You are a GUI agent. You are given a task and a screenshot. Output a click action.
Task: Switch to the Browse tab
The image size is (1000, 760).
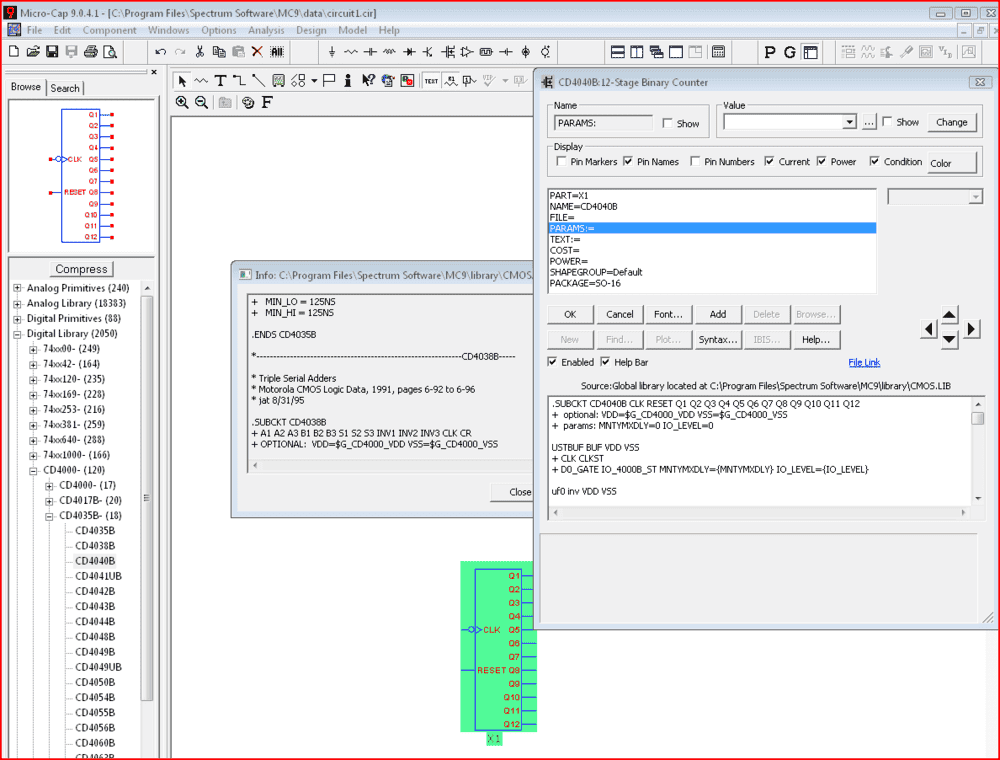[26, 87]
